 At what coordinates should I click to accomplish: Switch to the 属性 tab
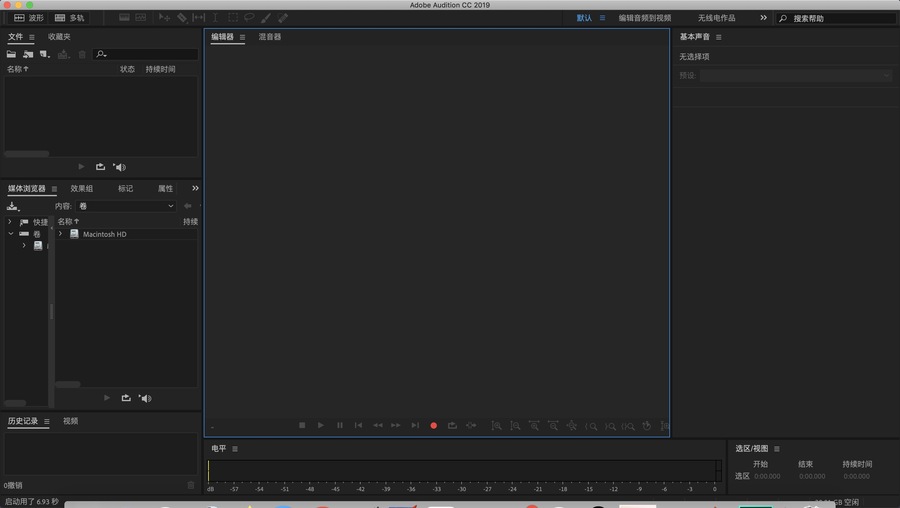click(165, 188)
